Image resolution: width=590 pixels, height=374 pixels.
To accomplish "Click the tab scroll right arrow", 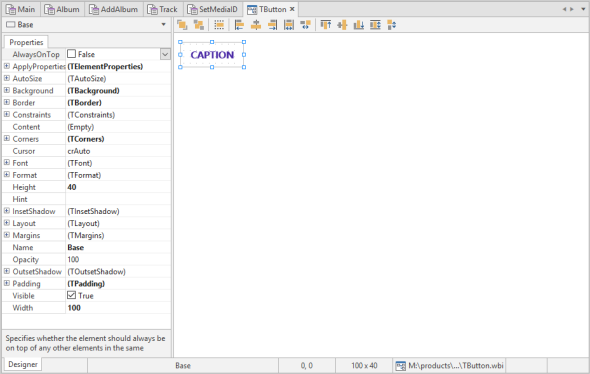I will 572,9.
